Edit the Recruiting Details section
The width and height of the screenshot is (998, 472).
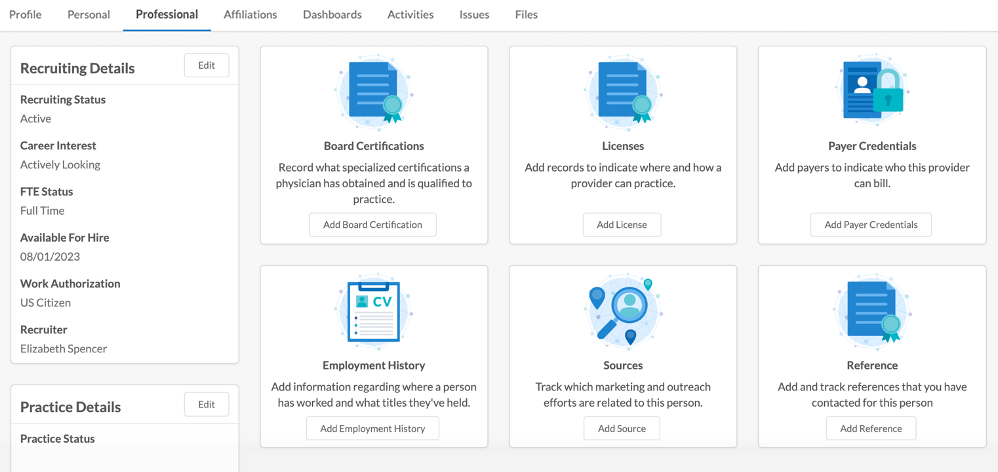[206, 65]
